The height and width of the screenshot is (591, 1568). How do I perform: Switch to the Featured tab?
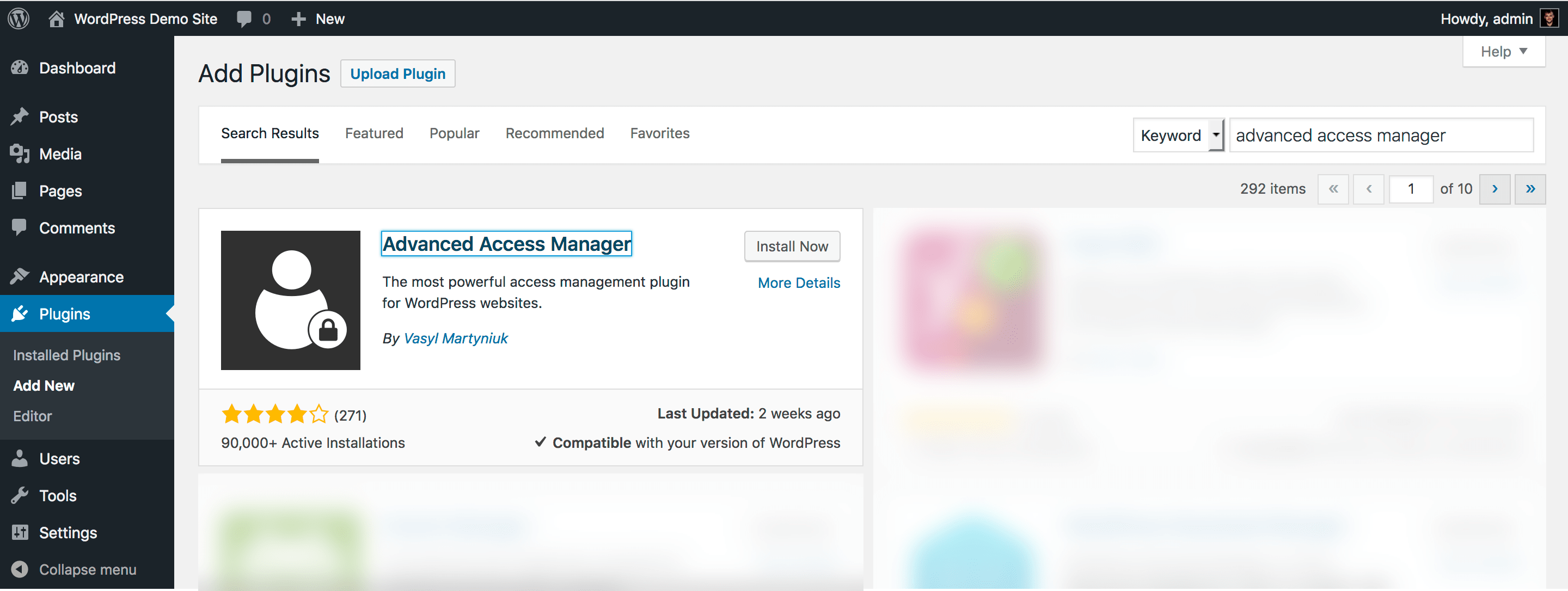[373, 133]
